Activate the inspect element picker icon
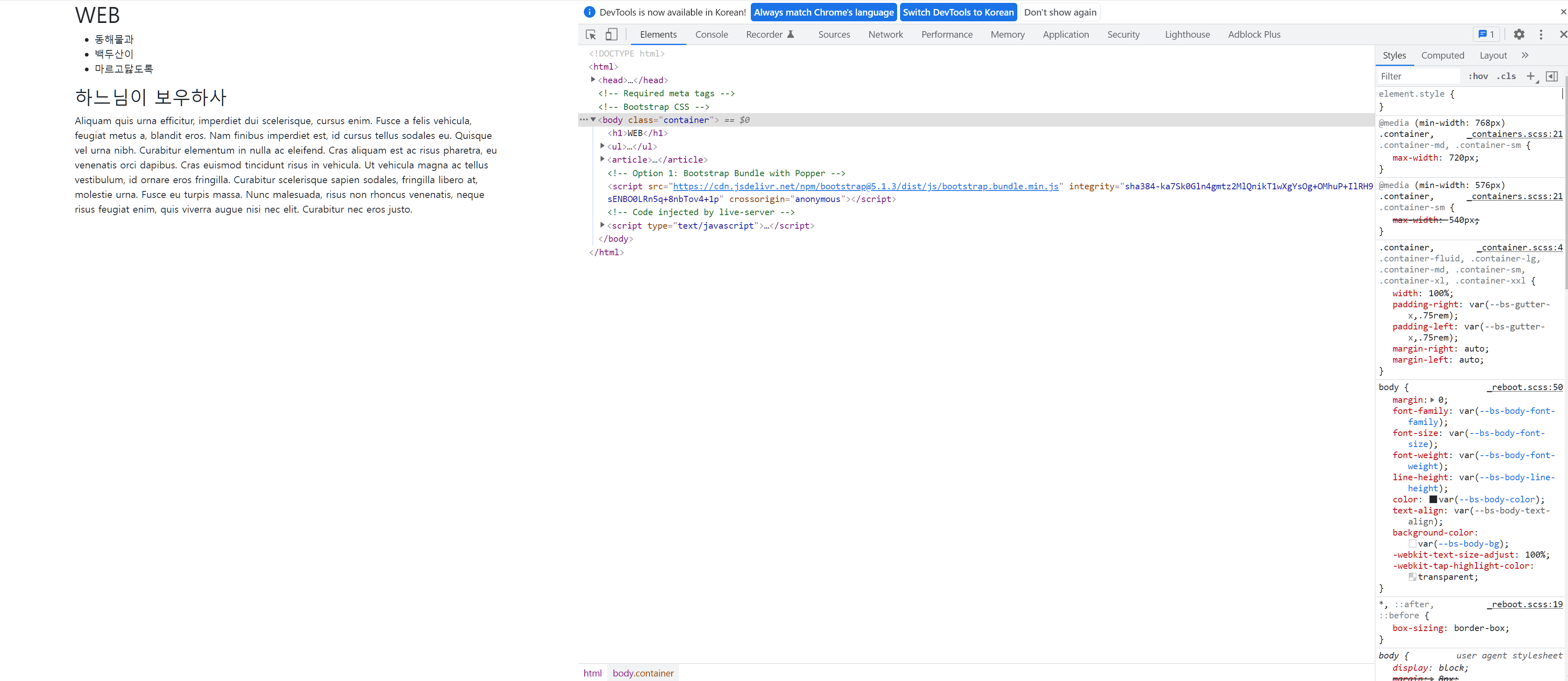Viewport: 1568px width, 681px height. (590, 35)
